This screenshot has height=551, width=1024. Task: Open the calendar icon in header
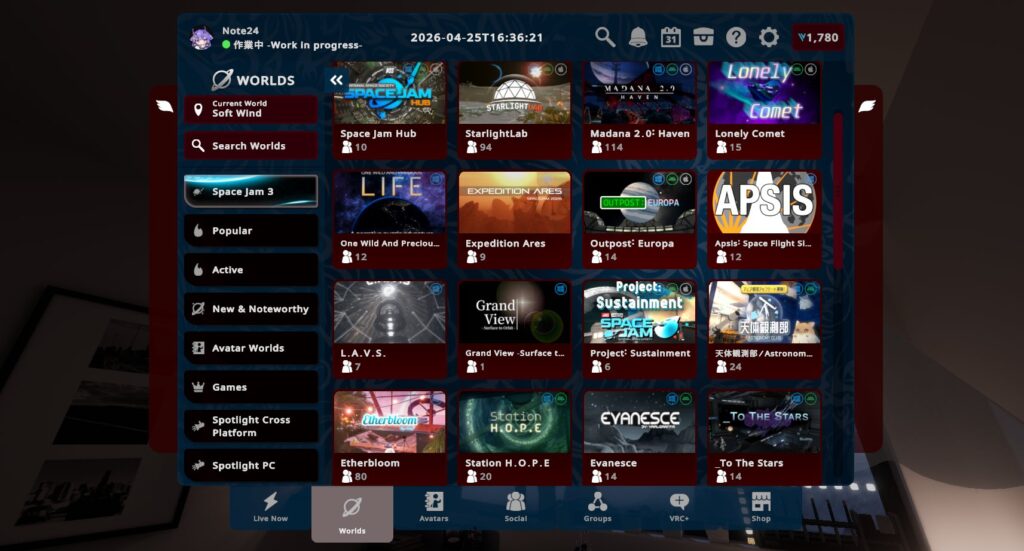671,38
